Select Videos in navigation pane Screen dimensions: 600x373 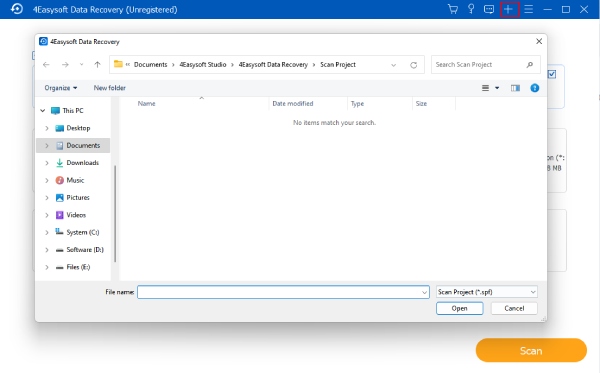(76, 215)
